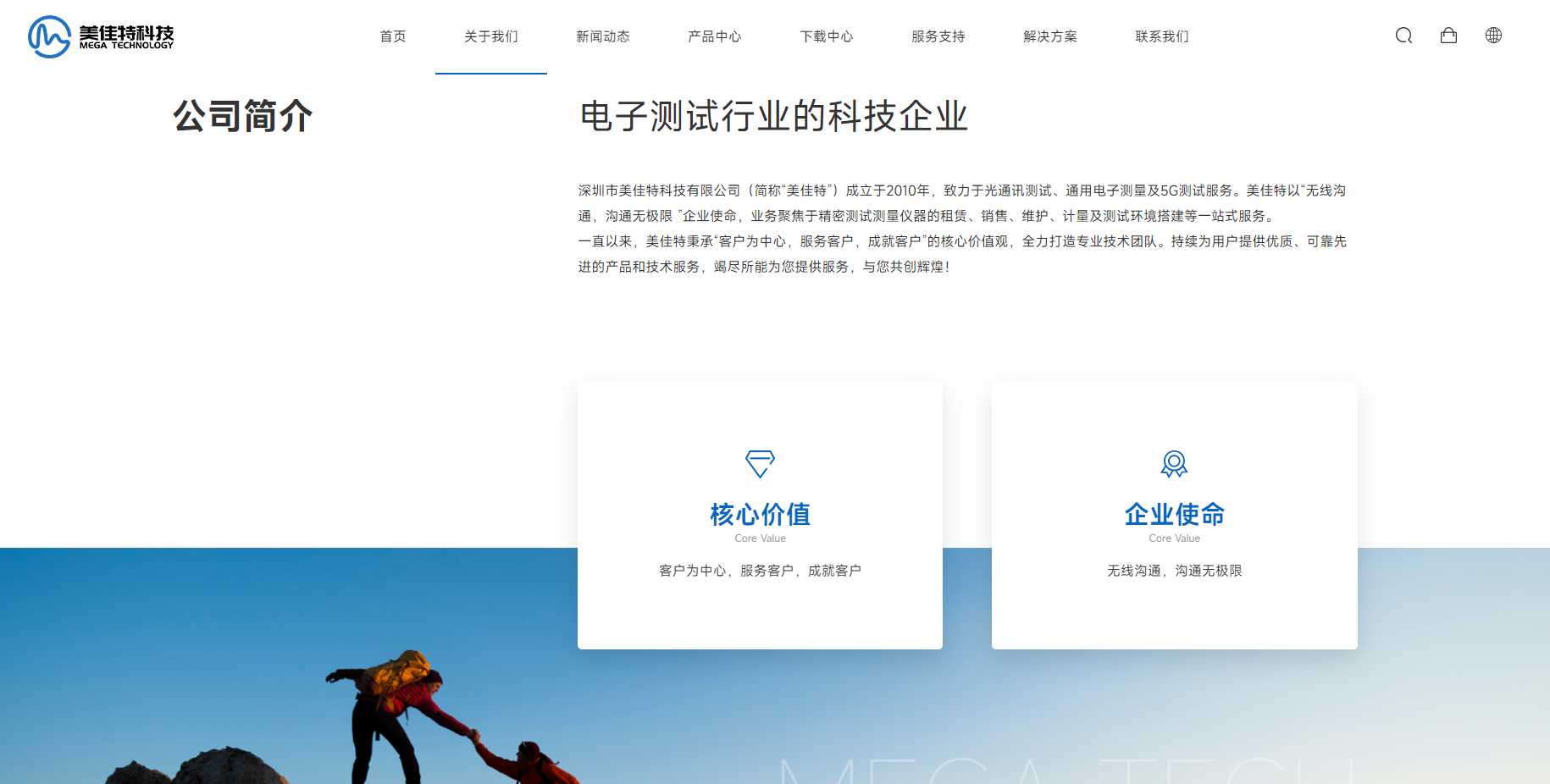Click the diamond icon above 核心价值
This screenshot has height=784, width=1550.
760,463
